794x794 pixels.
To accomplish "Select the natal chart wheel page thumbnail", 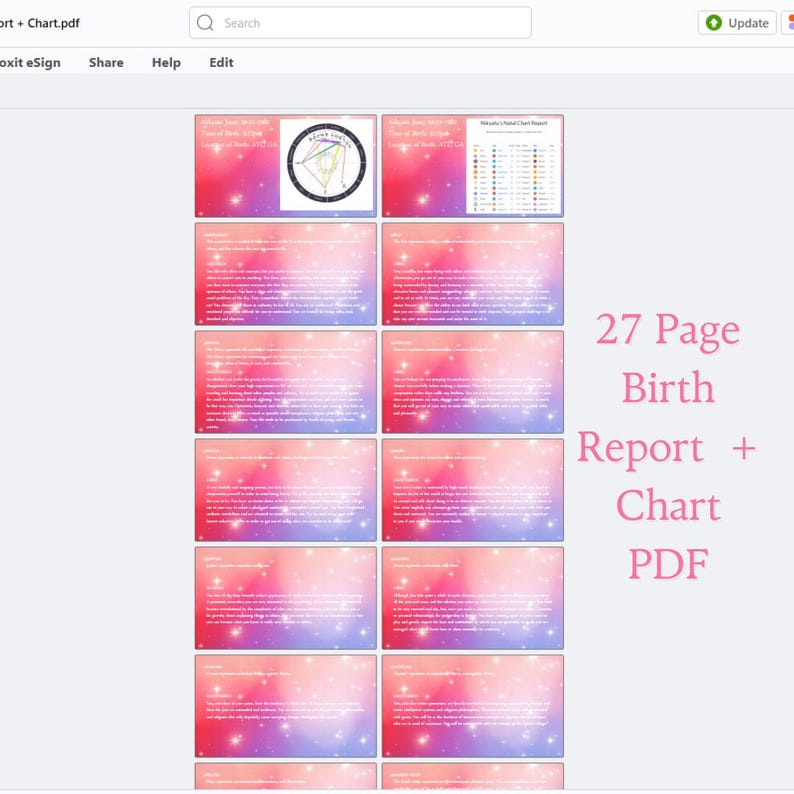I will coord(286,166).
